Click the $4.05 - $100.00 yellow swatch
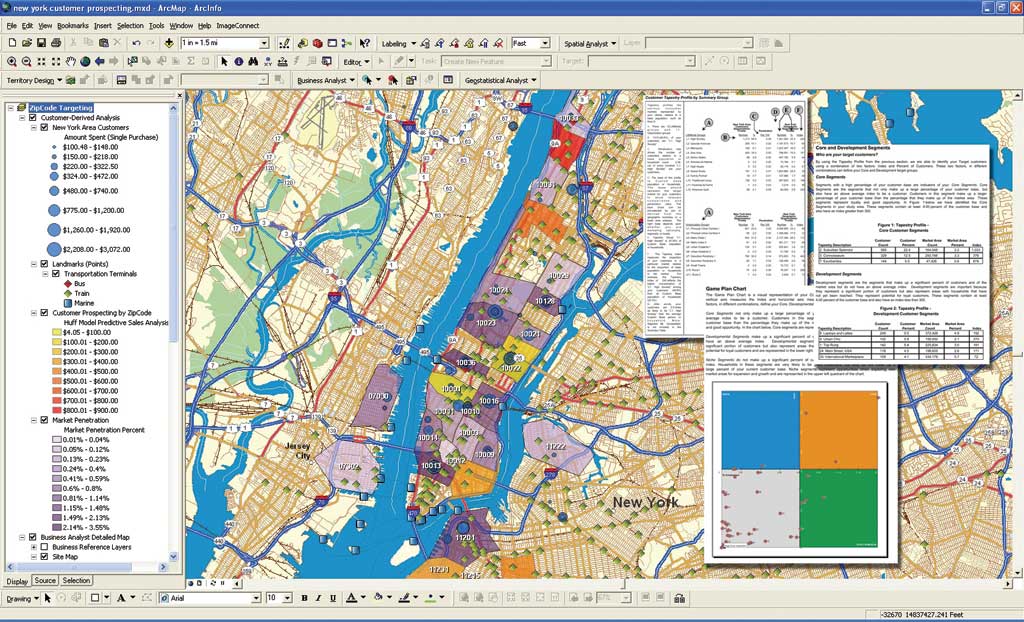Screen dimensions: 1024x622 pos(57,332)
